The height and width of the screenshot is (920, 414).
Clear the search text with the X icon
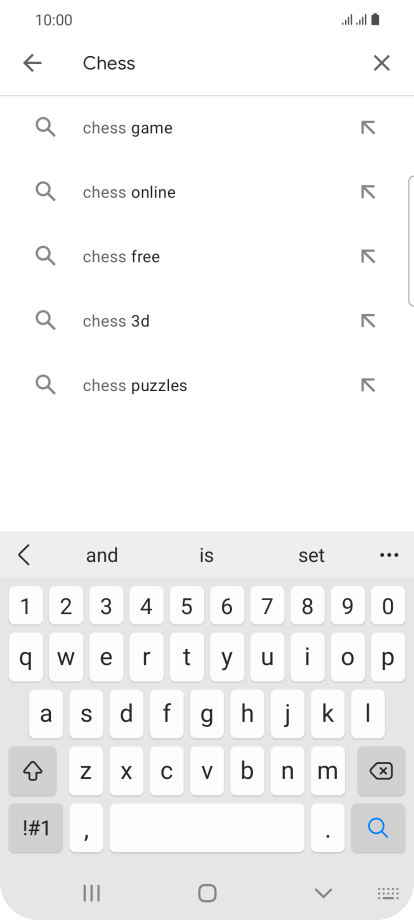(382, 63)
